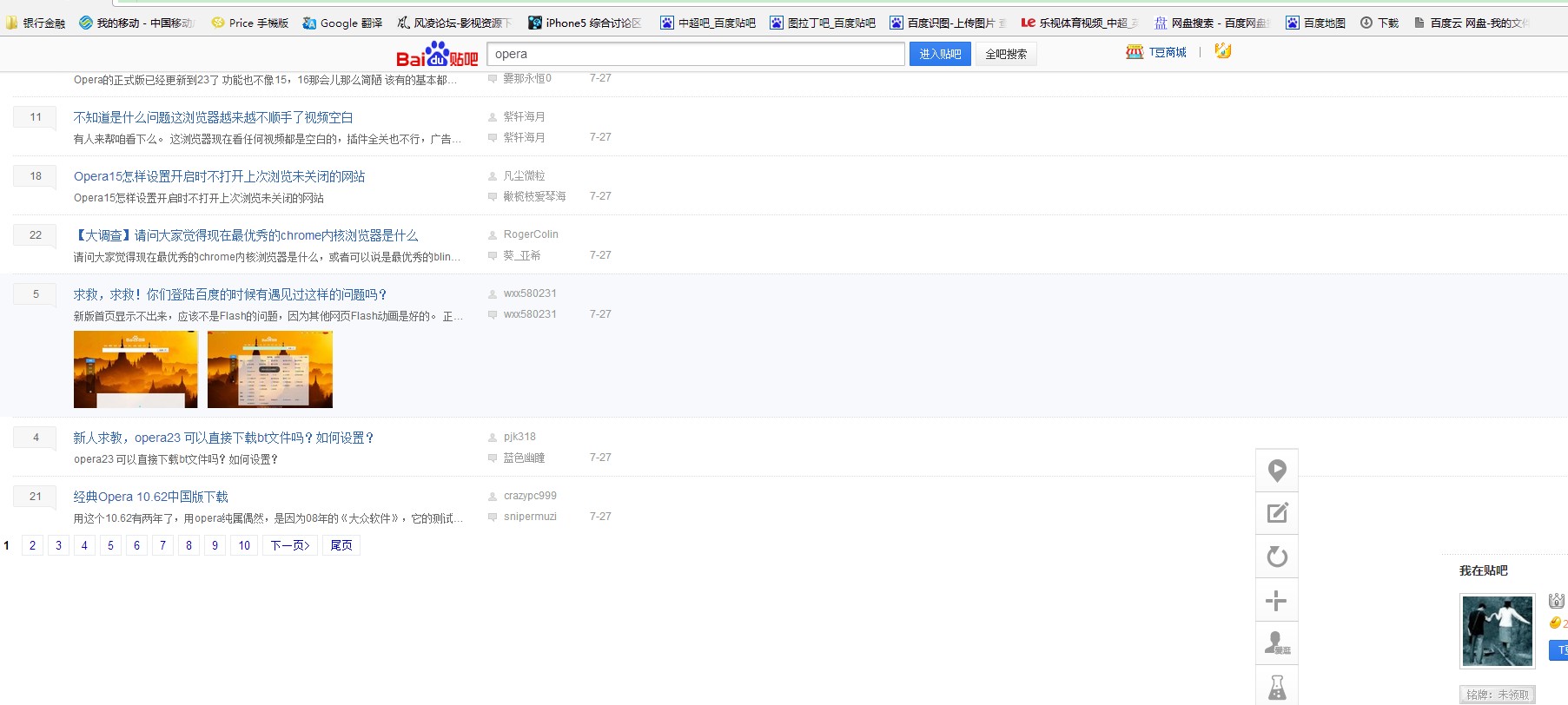
Task: Open post 不知道是什么问题这浏览器越来越不顺手了视频空白
Action: click(x=213, y=117)
